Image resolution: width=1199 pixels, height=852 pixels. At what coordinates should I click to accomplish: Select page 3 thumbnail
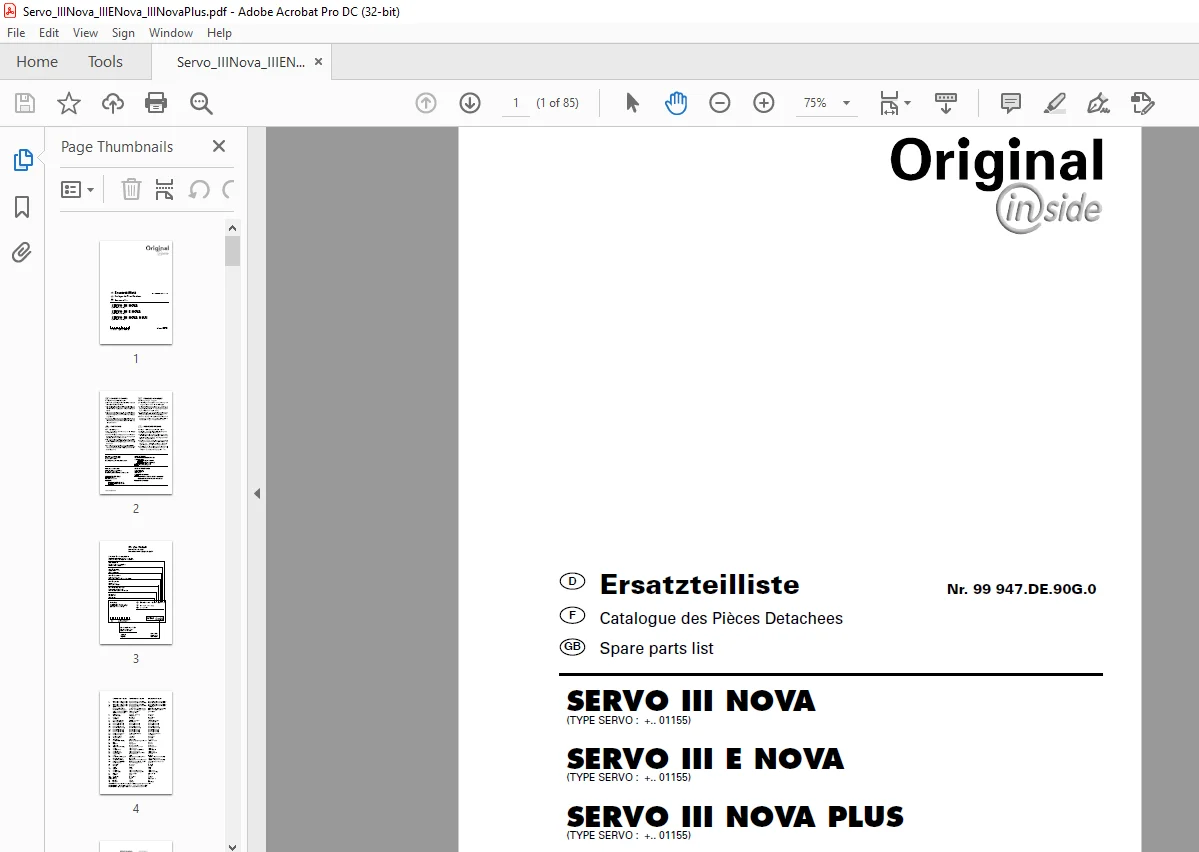point(136,593)
